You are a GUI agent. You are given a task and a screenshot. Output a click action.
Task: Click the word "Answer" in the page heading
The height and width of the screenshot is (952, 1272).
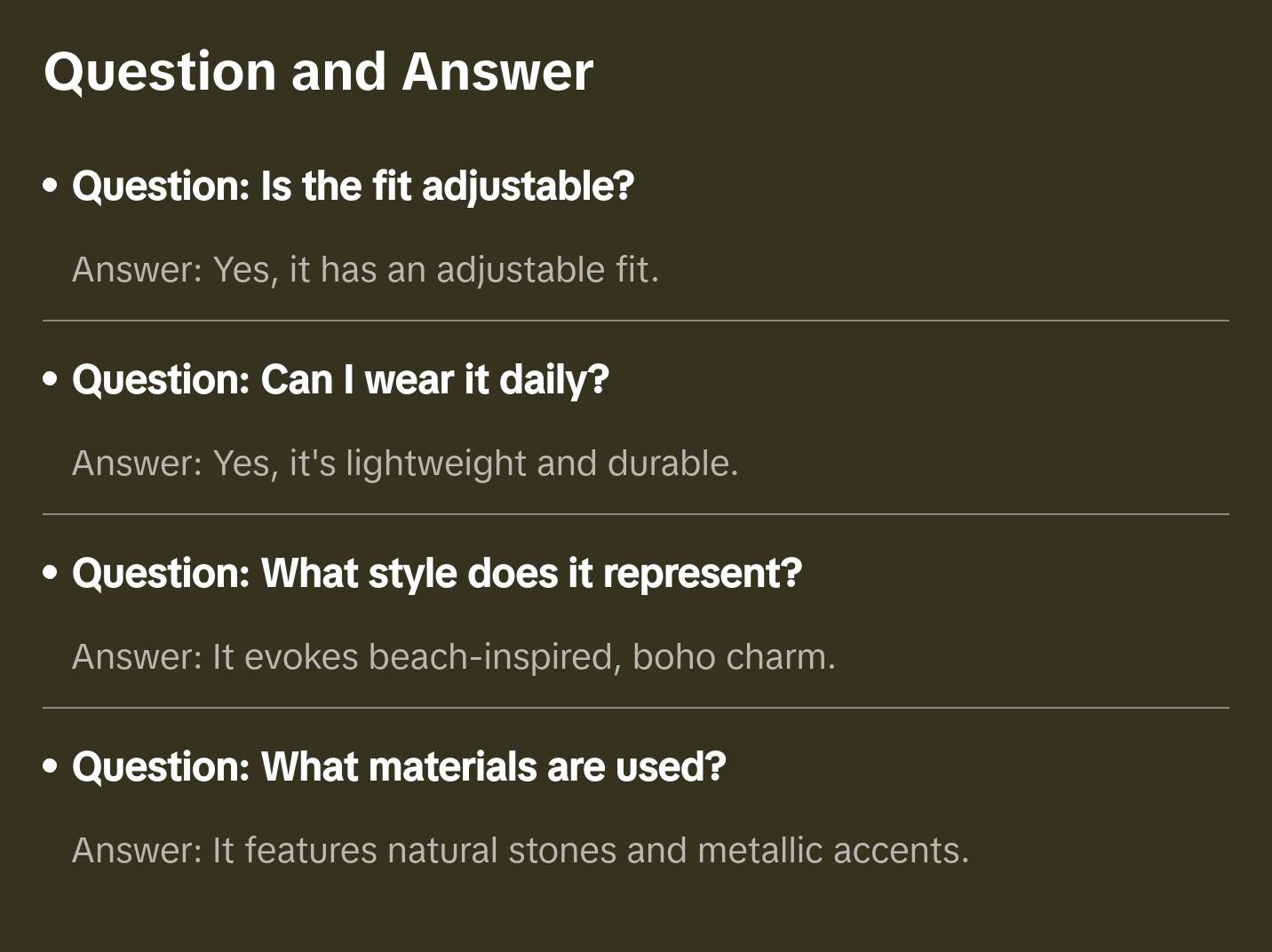pyautogui.click(x=497, y=72)
